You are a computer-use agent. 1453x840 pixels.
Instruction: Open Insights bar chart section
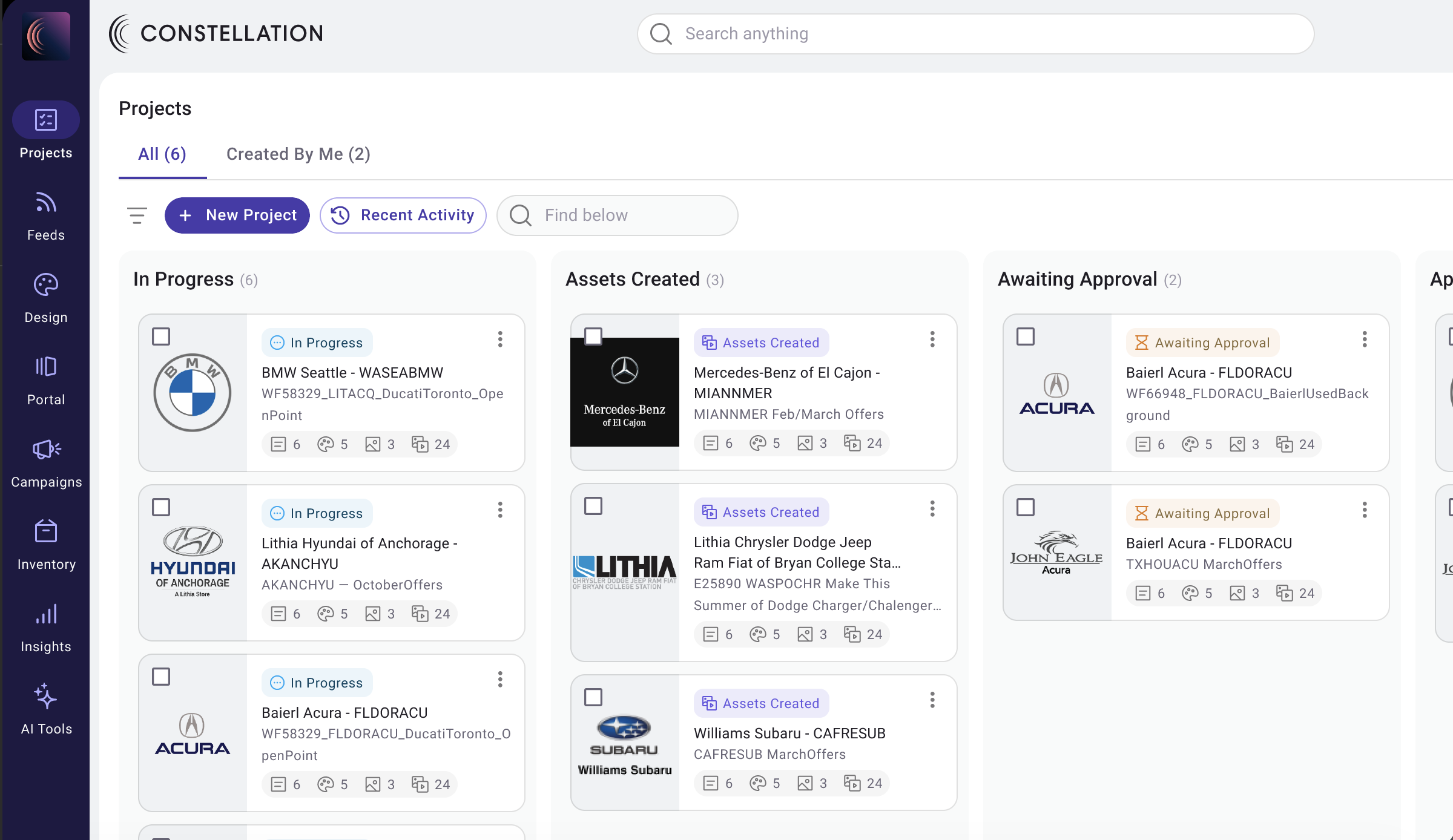coord(46,627)
